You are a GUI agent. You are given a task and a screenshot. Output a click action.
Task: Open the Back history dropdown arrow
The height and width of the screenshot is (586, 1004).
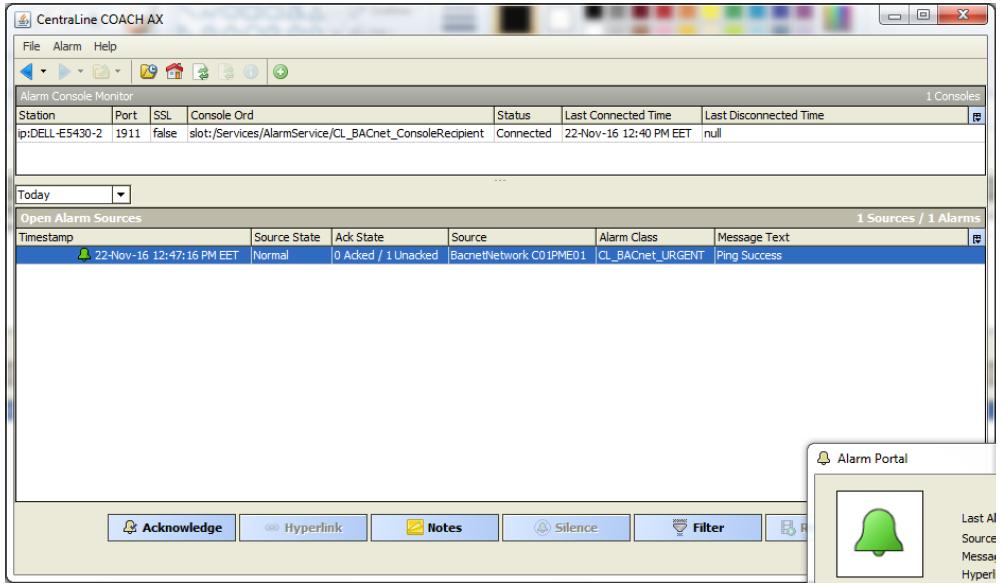44,72
